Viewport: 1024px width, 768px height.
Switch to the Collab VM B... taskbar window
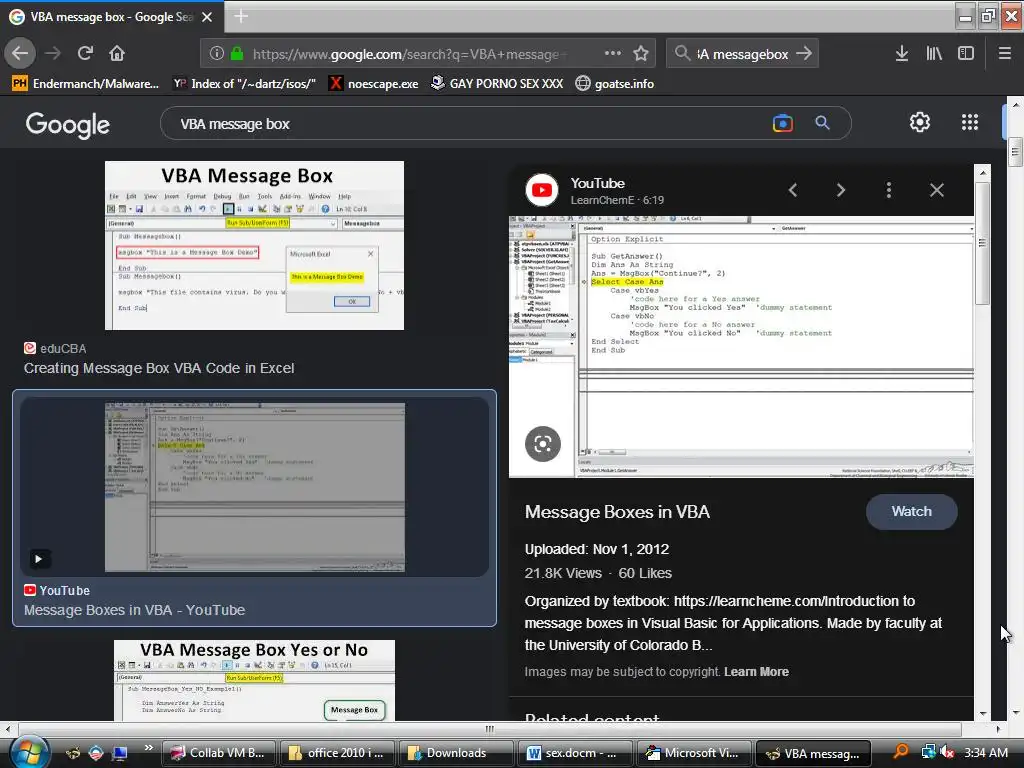217,753
